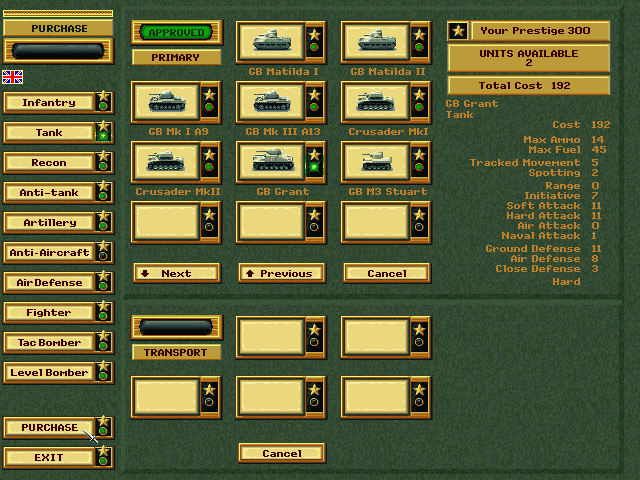The height and width of the screenshot is (480, 640).
Task: Switch to the Fighter unit category
Action: (49, 313)
